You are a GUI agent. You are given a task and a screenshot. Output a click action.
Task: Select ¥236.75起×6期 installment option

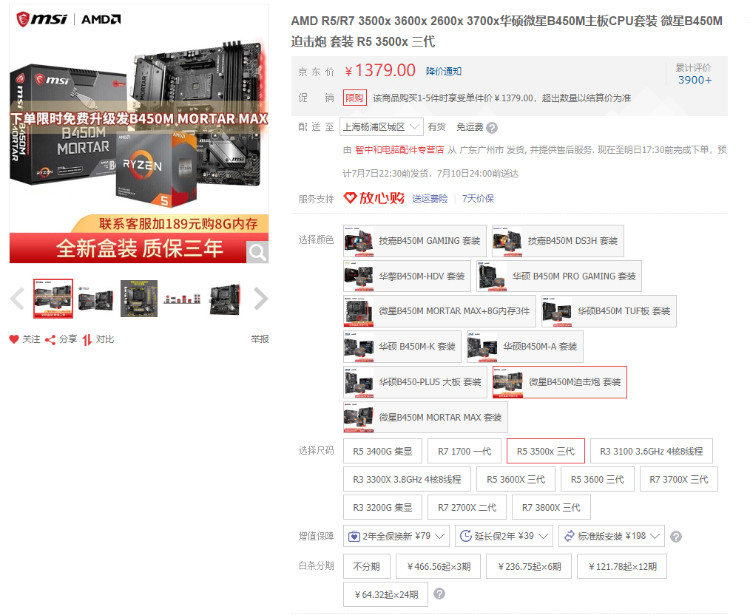pyautogui.click(x=529, y=567)
